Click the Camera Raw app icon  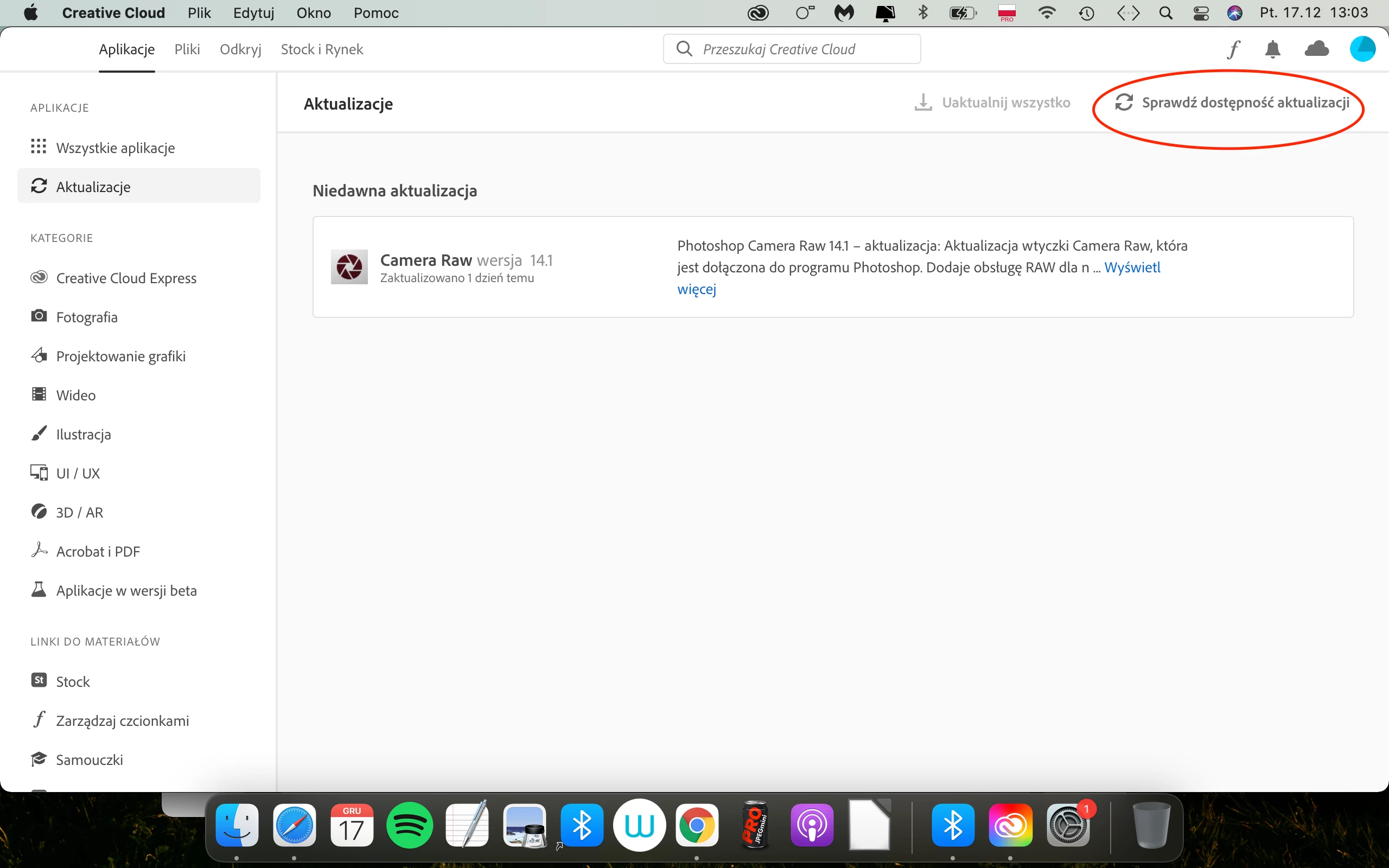point(349,267)
